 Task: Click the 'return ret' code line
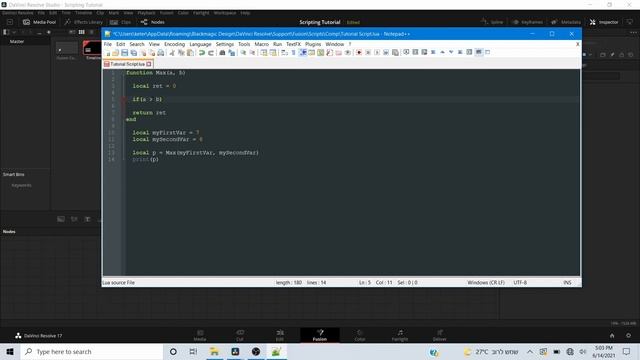(149, 113)
